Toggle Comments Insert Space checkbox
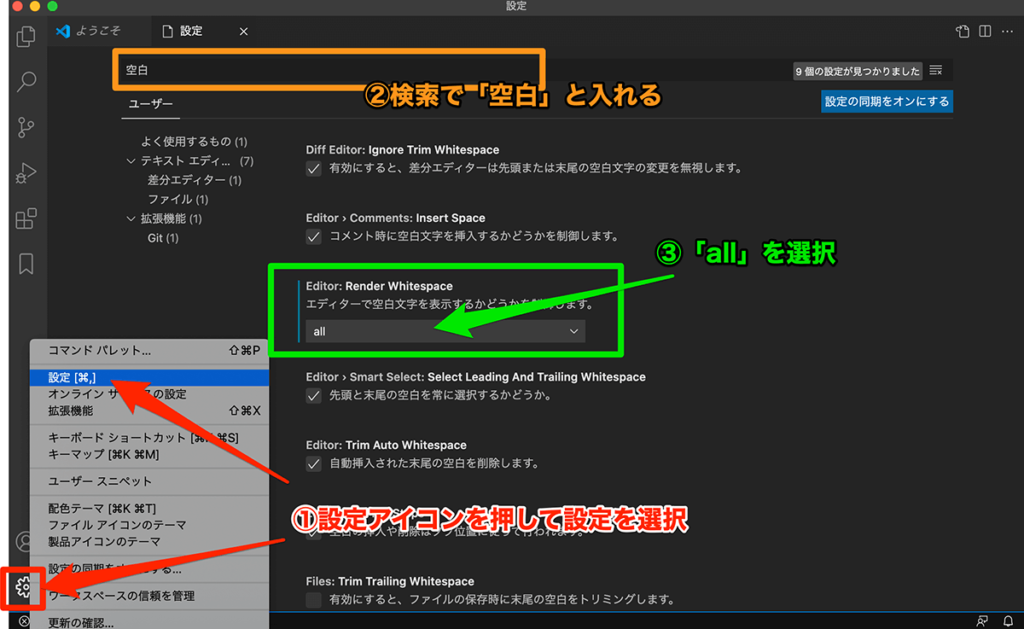Viewport: 1024px width, 629px height. (313, 236)
